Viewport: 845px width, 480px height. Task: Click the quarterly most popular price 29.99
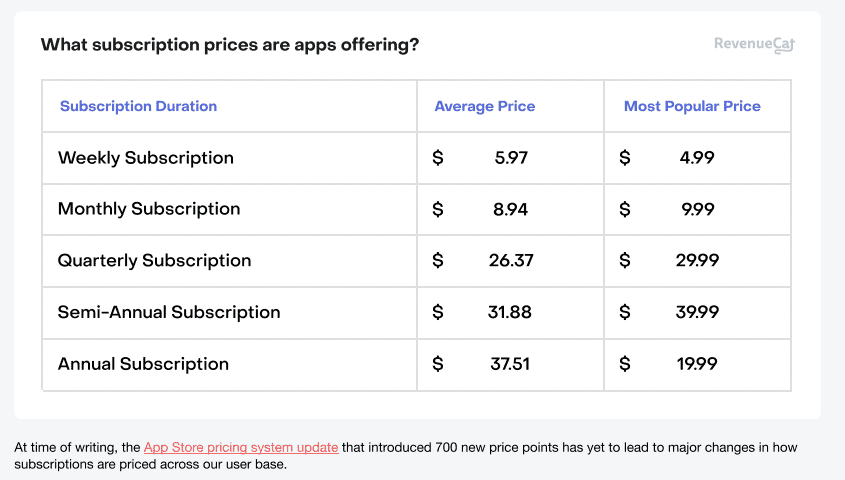tap(696, 261)
